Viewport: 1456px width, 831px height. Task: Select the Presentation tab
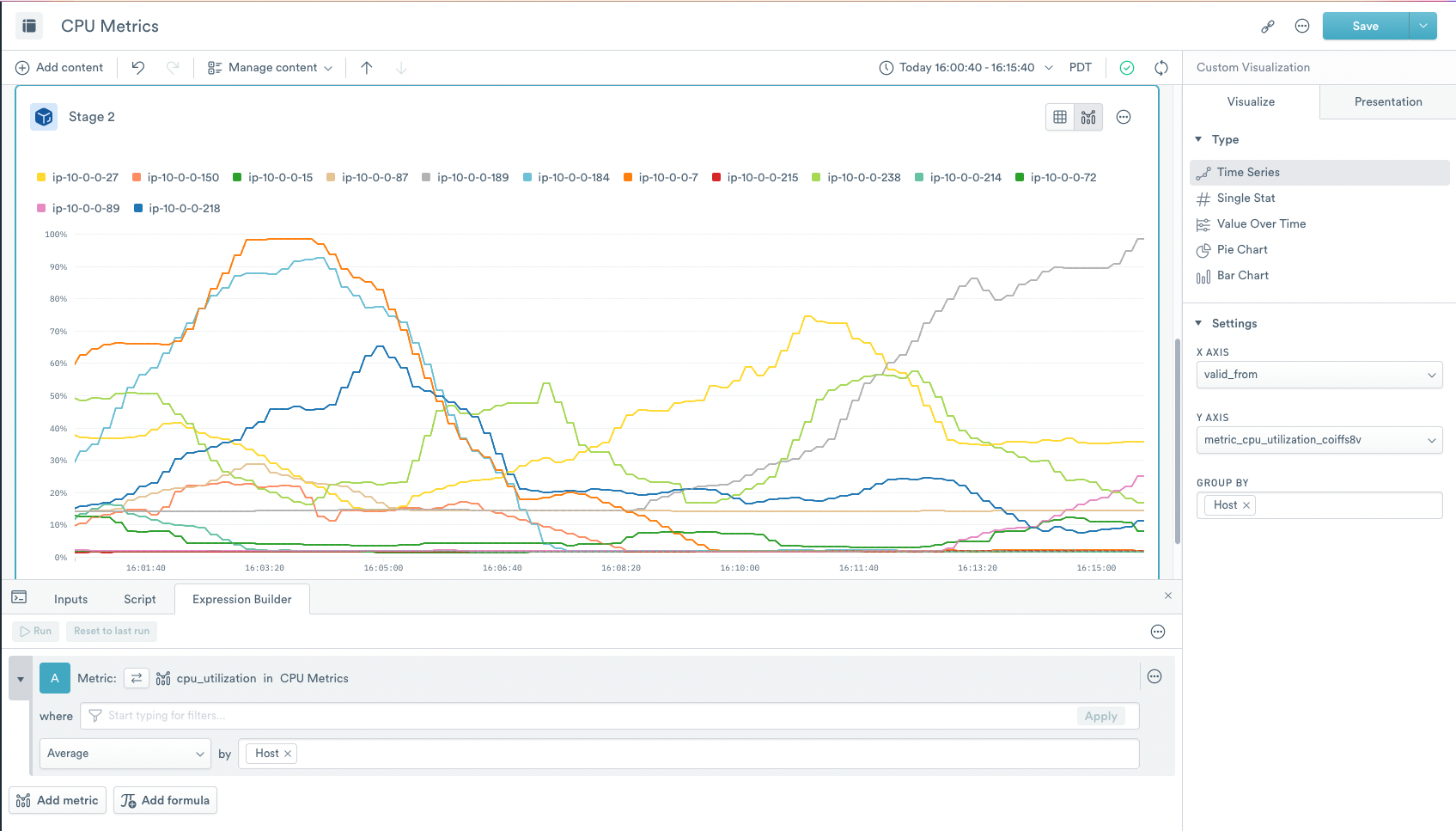click(x=1388, y=101)
